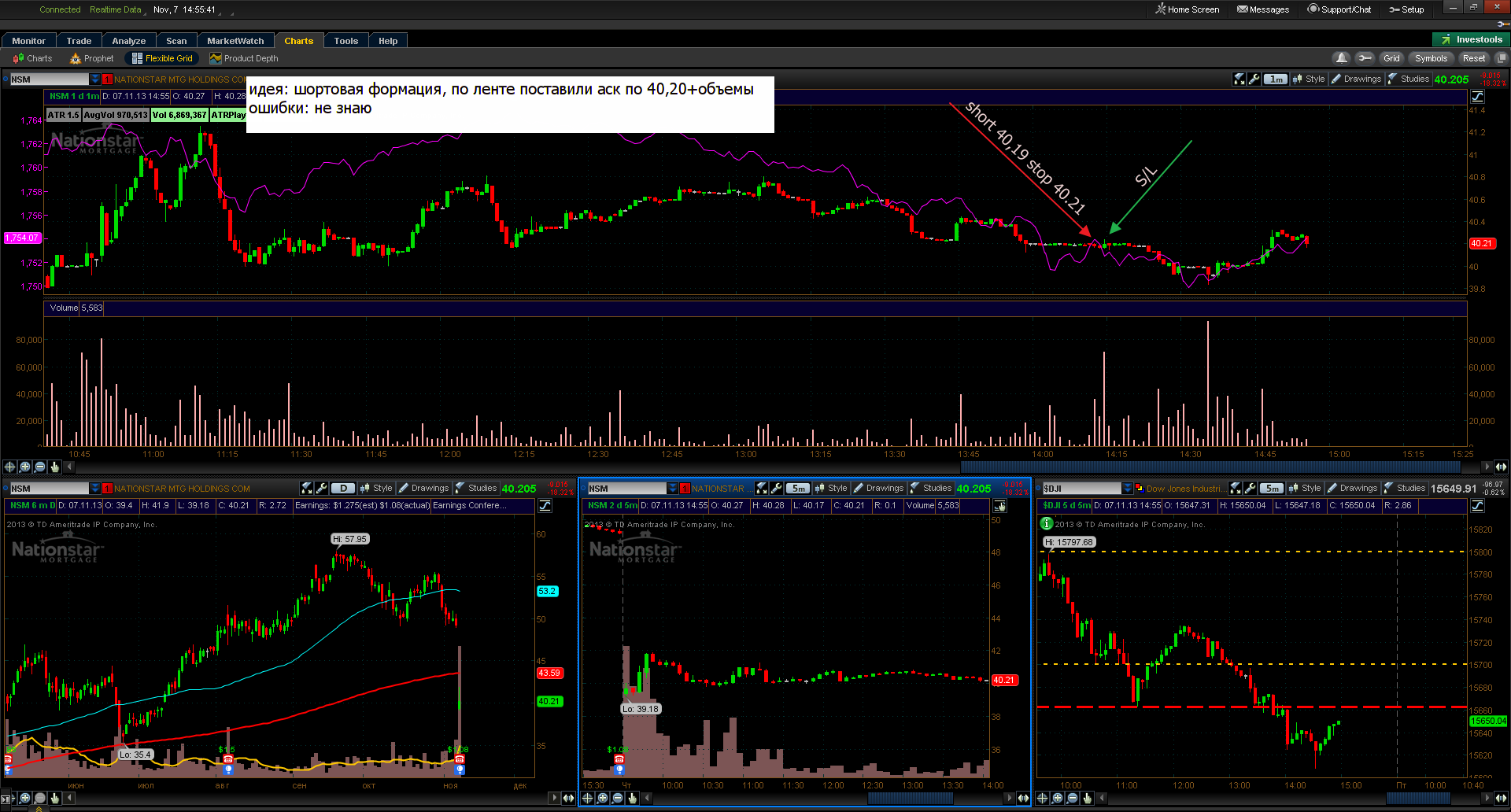
Task: Toggle link dot left of top NSM symbol
Action: (5, 79)
